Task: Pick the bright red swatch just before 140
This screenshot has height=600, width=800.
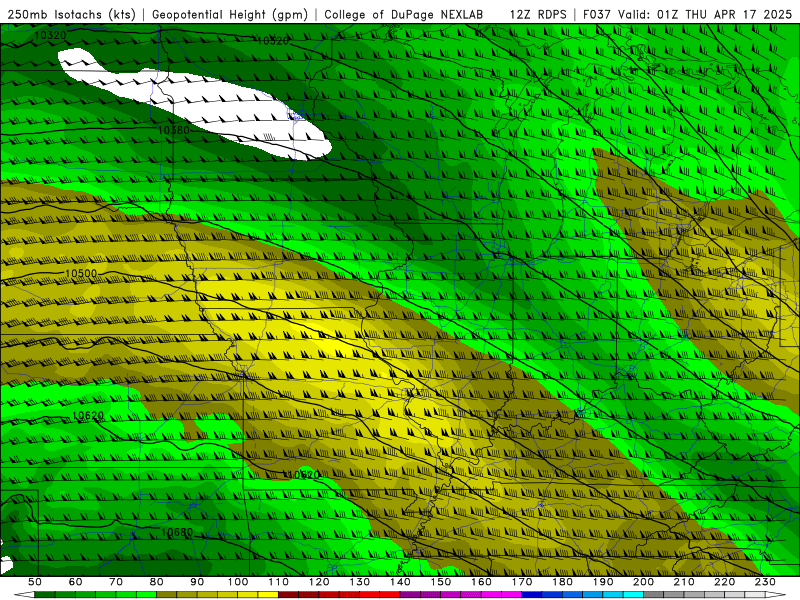Action: pos(390,594)
